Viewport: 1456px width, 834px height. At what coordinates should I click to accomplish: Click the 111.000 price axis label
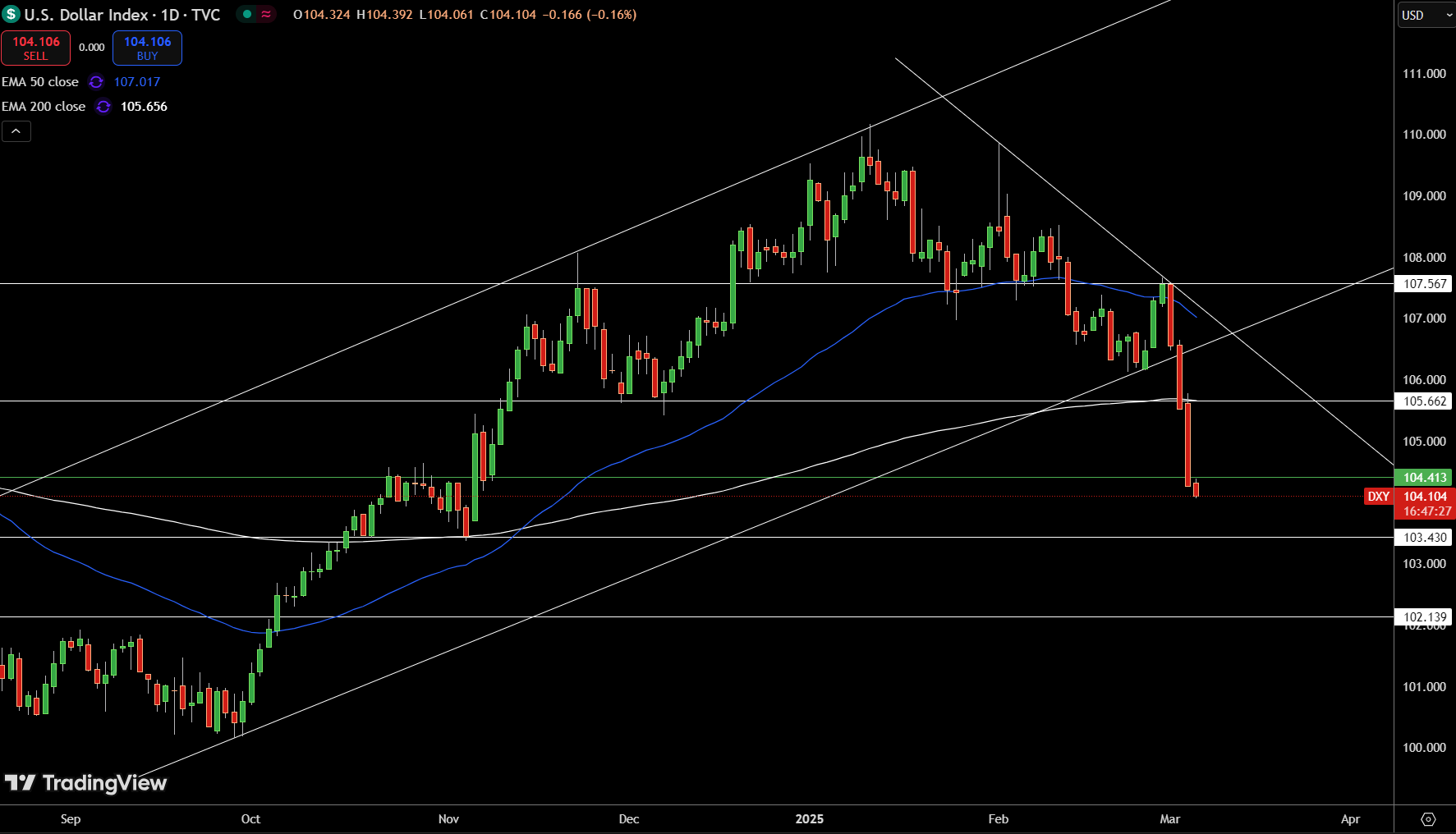point(1424,74)
